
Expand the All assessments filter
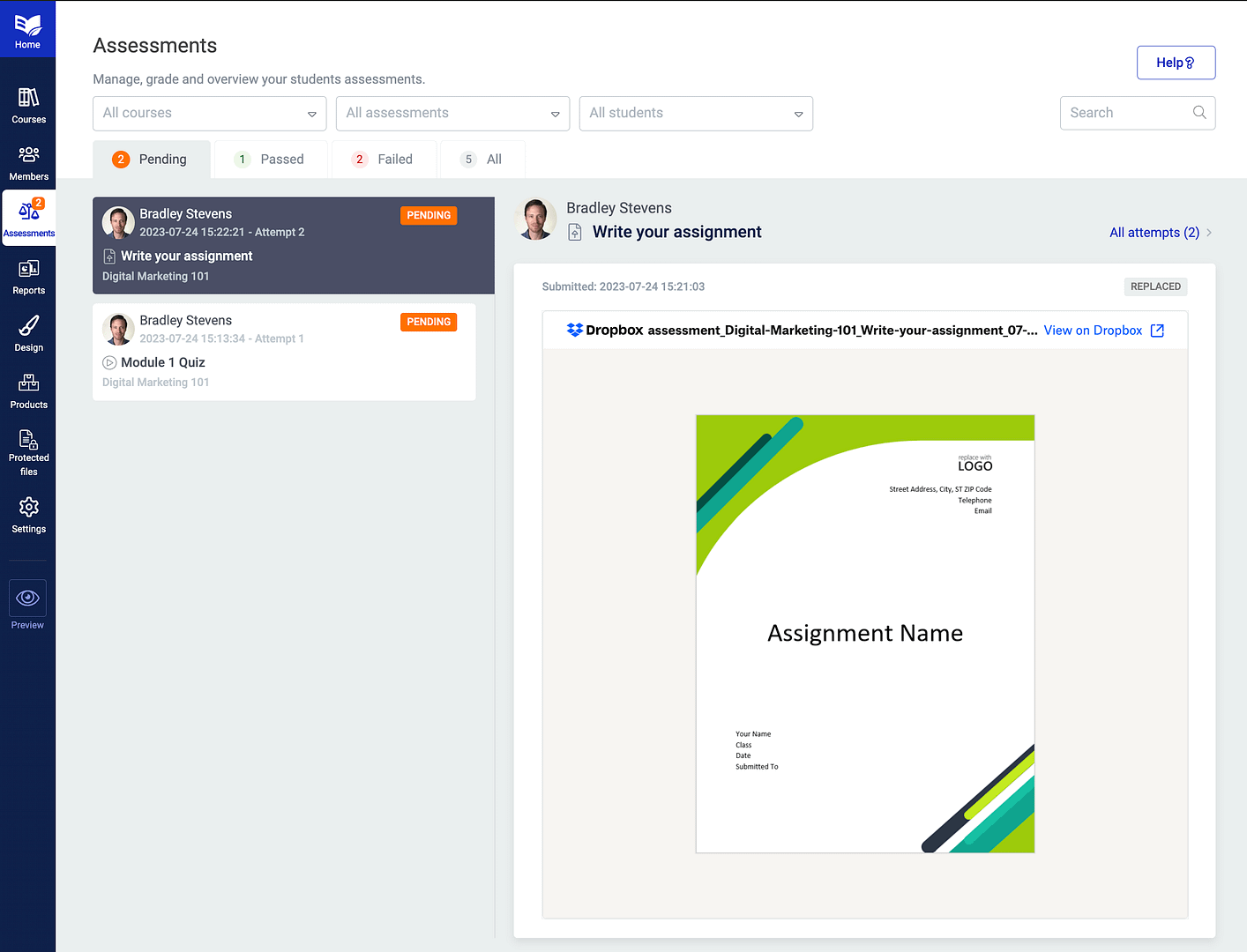pyautogui.click(x=452, y=113)
